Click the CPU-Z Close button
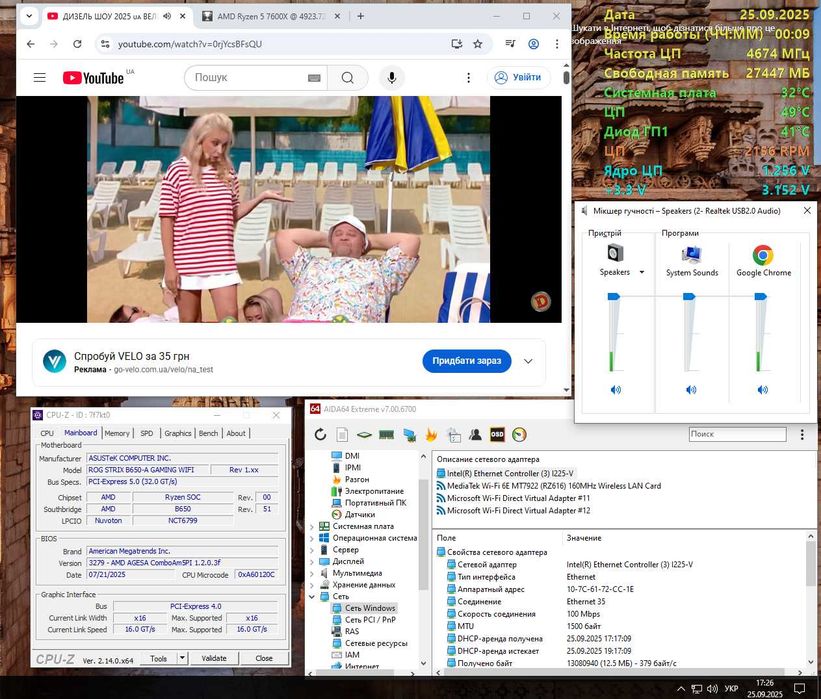Viewport: 821px width, 699px height. click(x=264, y=658)
